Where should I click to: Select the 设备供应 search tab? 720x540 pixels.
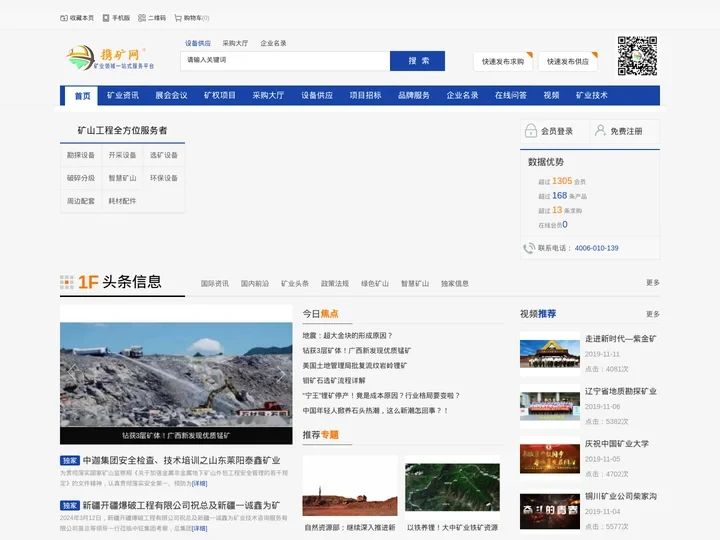pyautogui.click(x=198, y=43)
